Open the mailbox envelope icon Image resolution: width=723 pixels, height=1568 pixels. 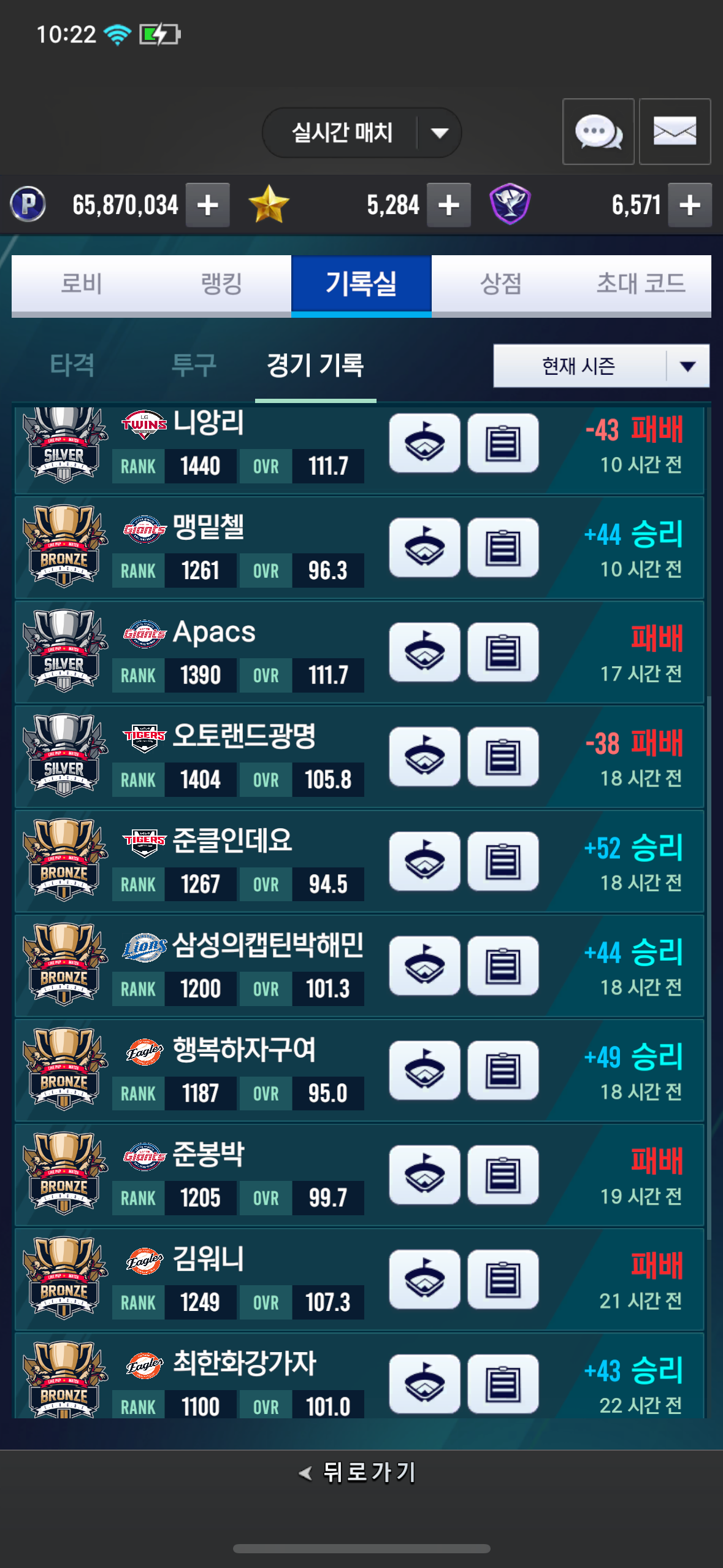[675, 131]
